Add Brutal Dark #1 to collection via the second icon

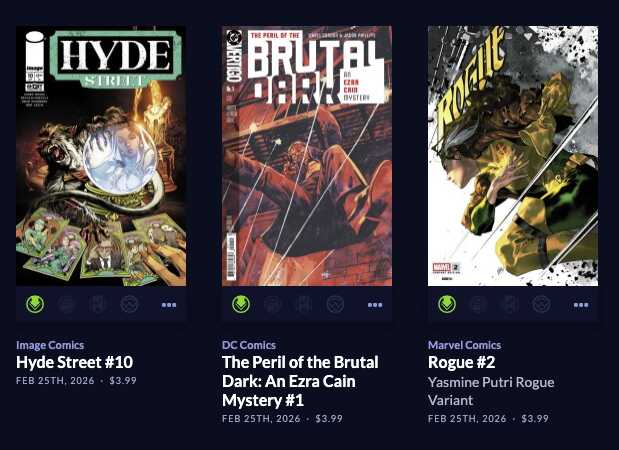(x=272, y=304)
